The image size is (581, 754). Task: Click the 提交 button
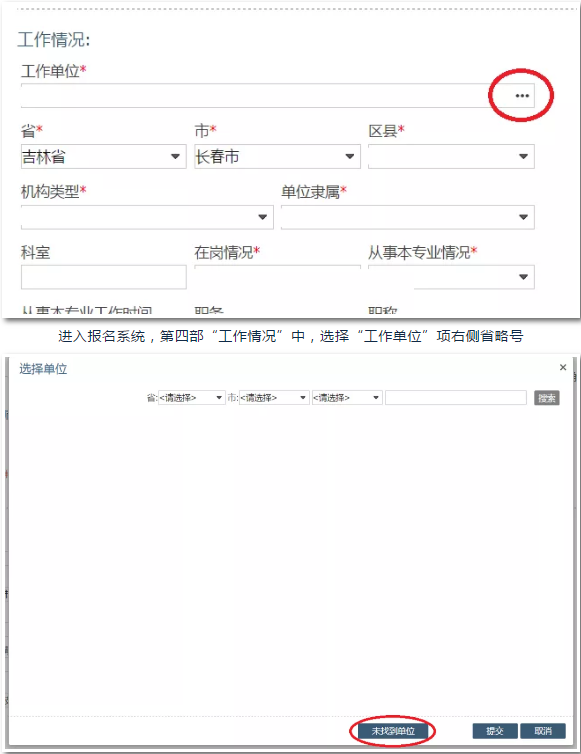(x=495, y=731)
